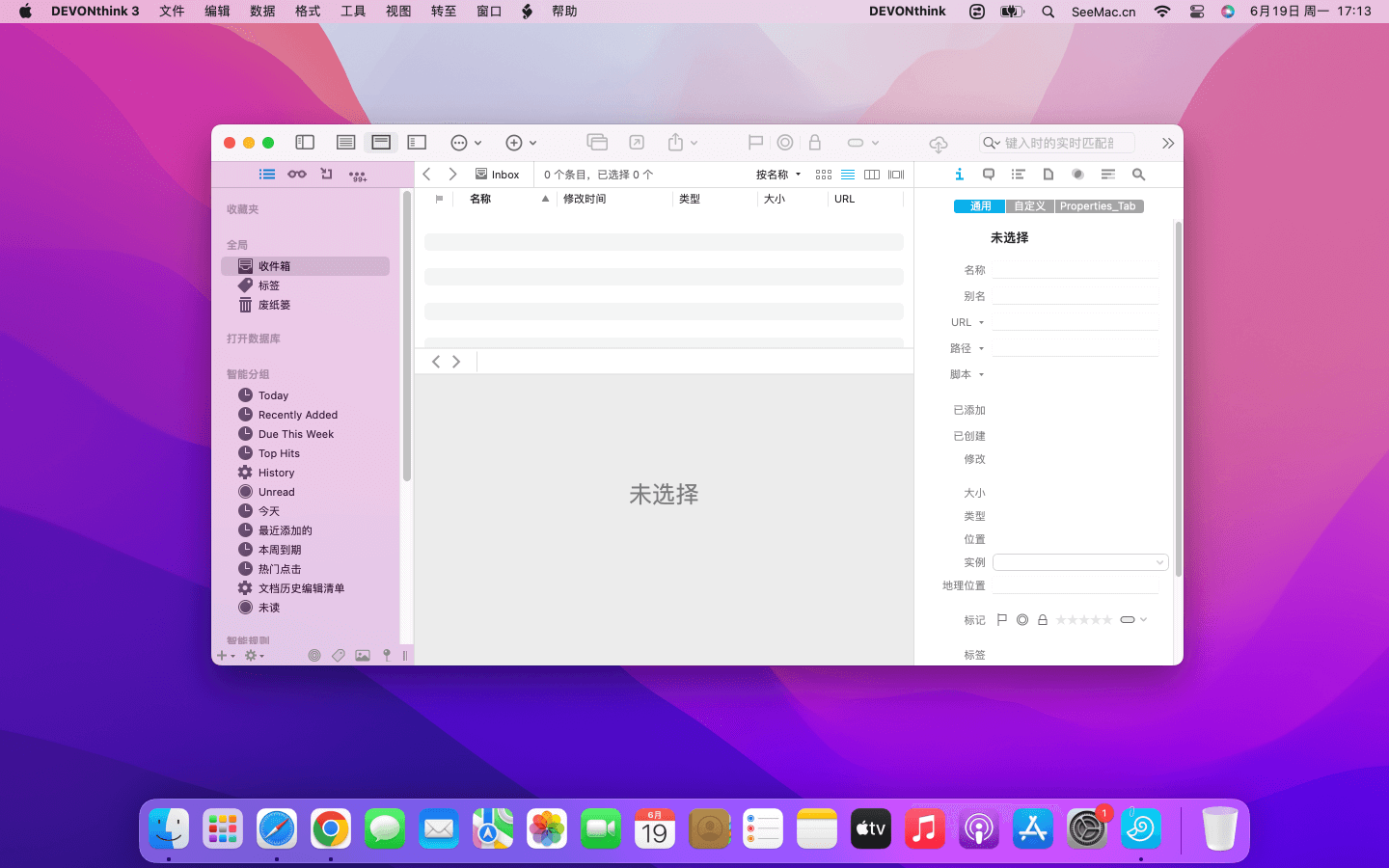Select the navigate list icon in the sidebar
Image resolution: width=1389 pixels, height=868 pixels.
click(267, 175)
